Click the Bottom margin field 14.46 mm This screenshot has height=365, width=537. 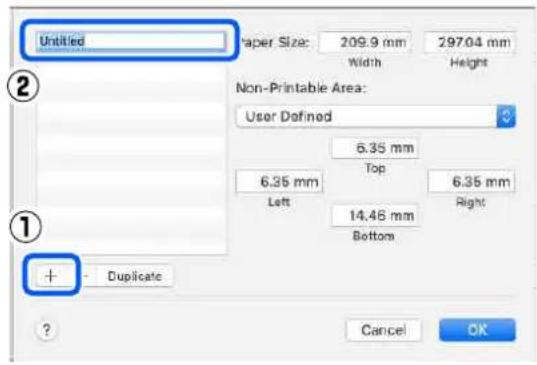pyautogui.click(x=375, y=216)
